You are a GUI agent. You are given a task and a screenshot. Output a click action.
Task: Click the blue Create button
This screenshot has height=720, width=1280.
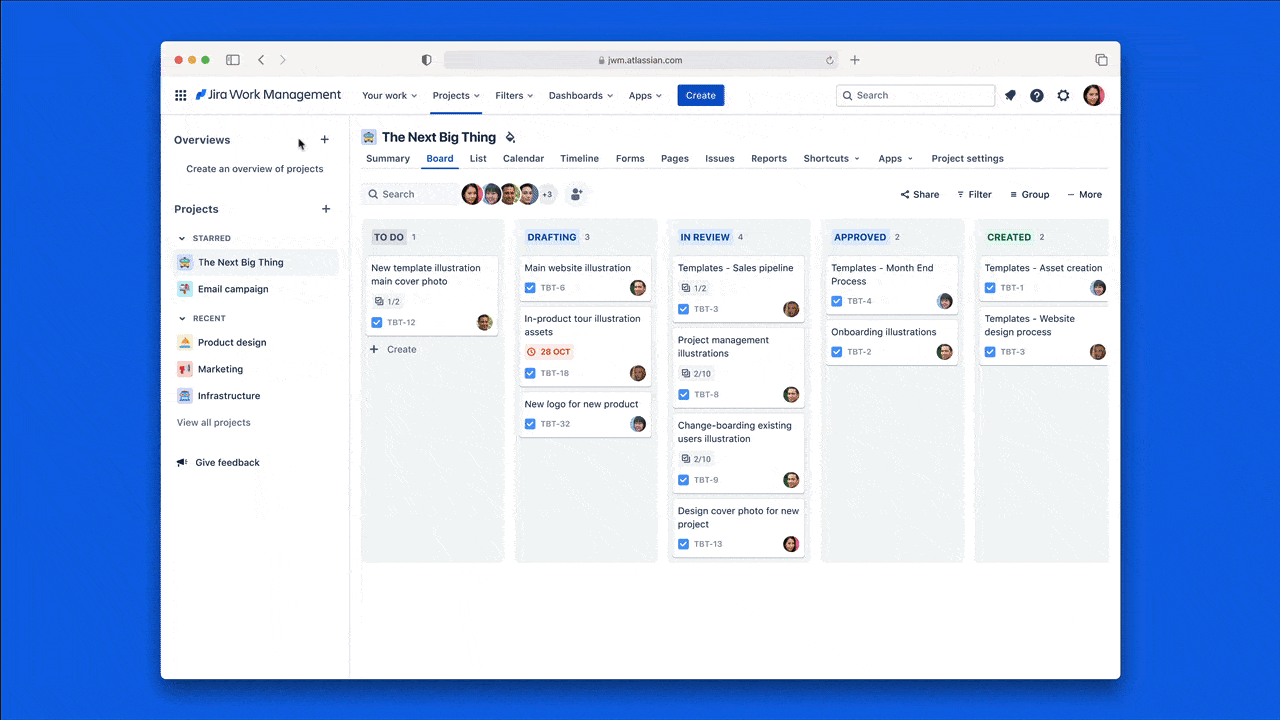(x=700, y=96)
